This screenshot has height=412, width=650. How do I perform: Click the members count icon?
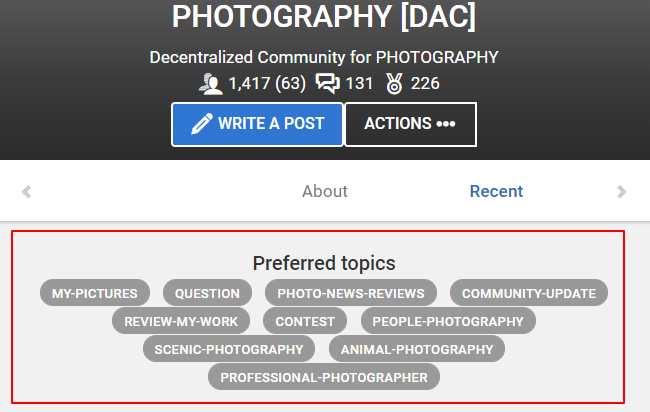click(x=211, y=84)
